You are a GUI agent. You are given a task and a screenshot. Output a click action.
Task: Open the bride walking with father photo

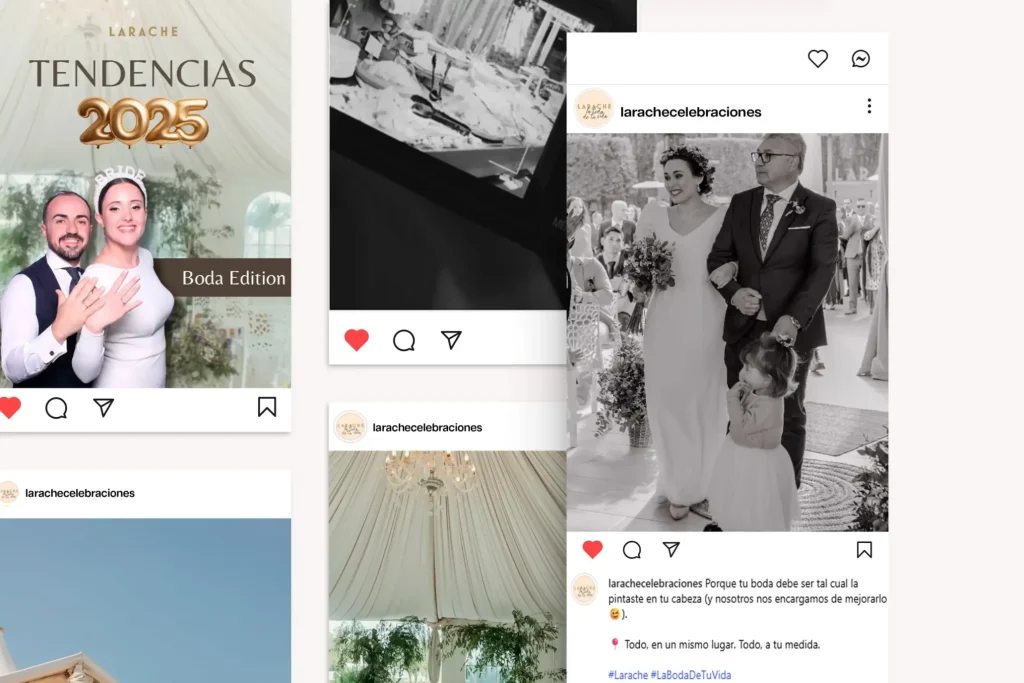click(x=728, y=332)
